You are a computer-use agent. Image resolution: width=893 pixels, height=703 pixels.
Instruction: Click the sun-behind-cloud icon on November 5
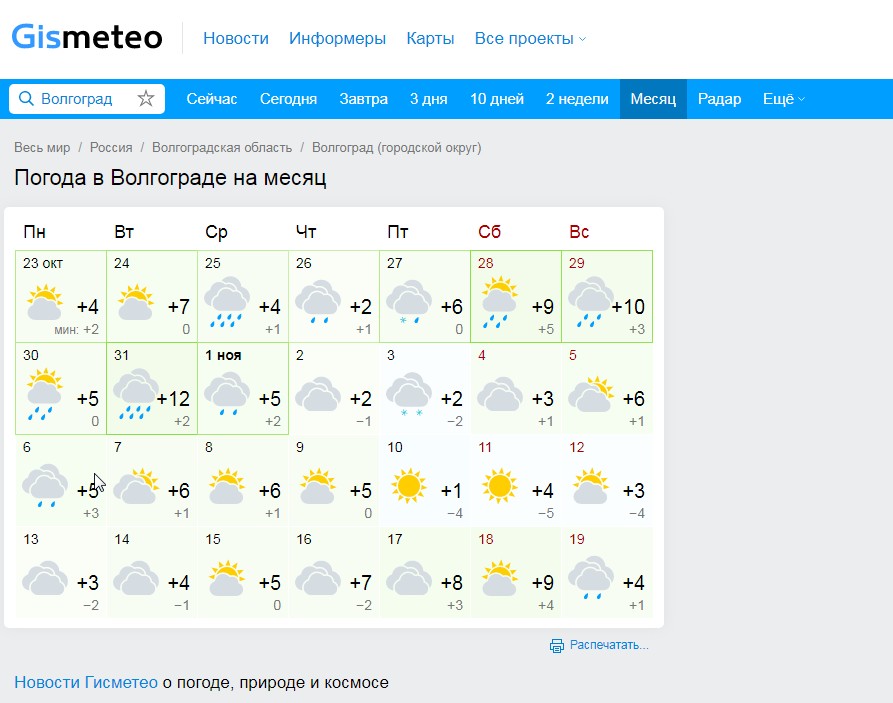click(591, 394)
